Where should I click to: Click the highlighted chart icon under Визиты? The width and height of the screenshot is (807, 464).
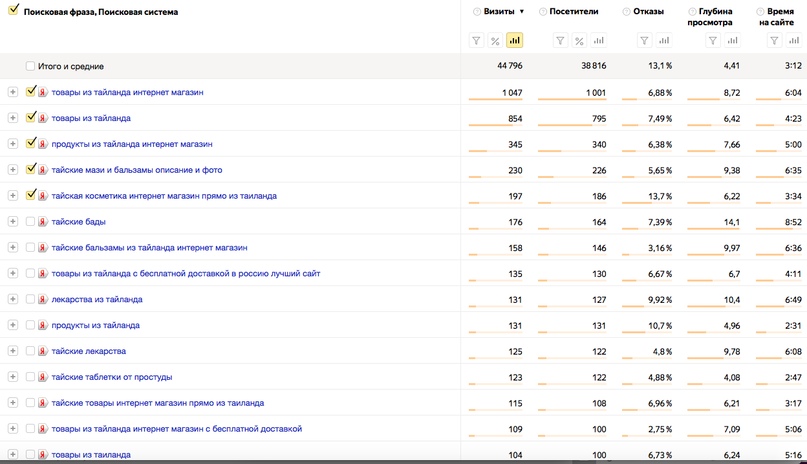(515, 41)
